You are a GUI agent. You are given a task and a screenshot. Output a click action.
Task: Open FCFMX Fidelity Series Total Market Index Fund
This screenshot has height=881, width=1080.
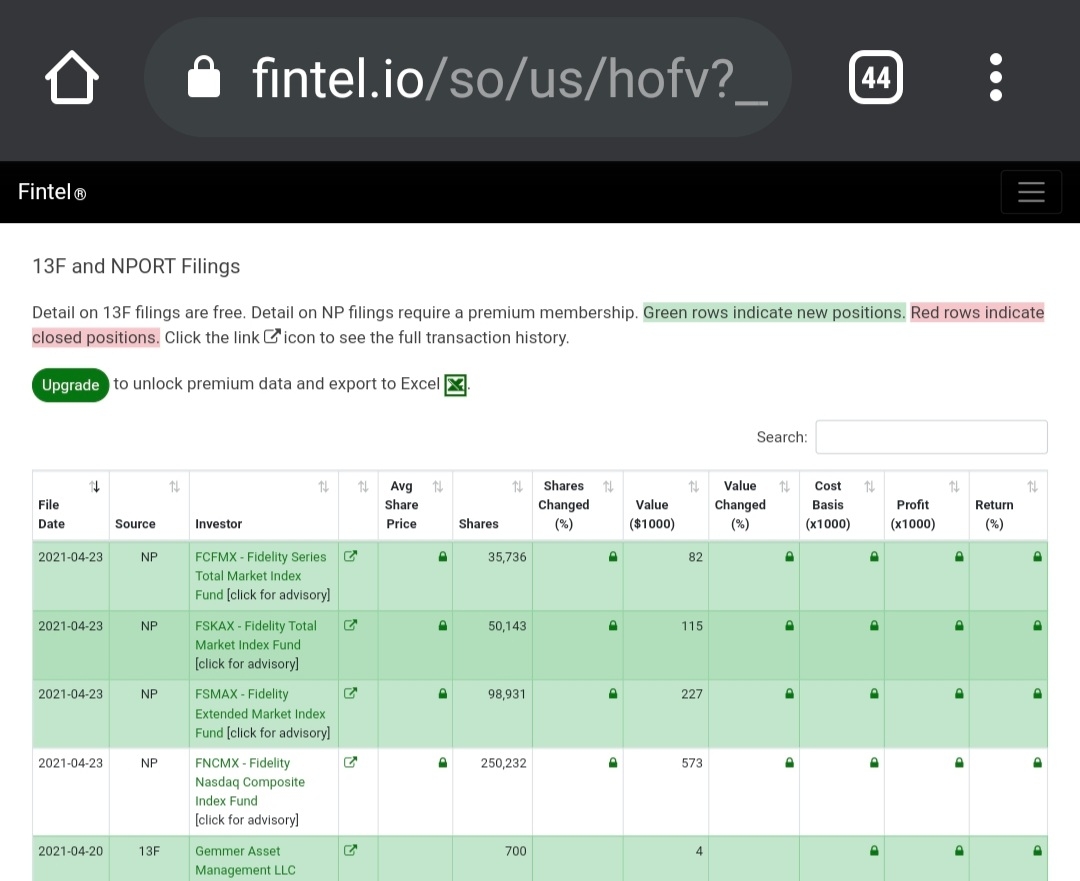tap(260, 575)
